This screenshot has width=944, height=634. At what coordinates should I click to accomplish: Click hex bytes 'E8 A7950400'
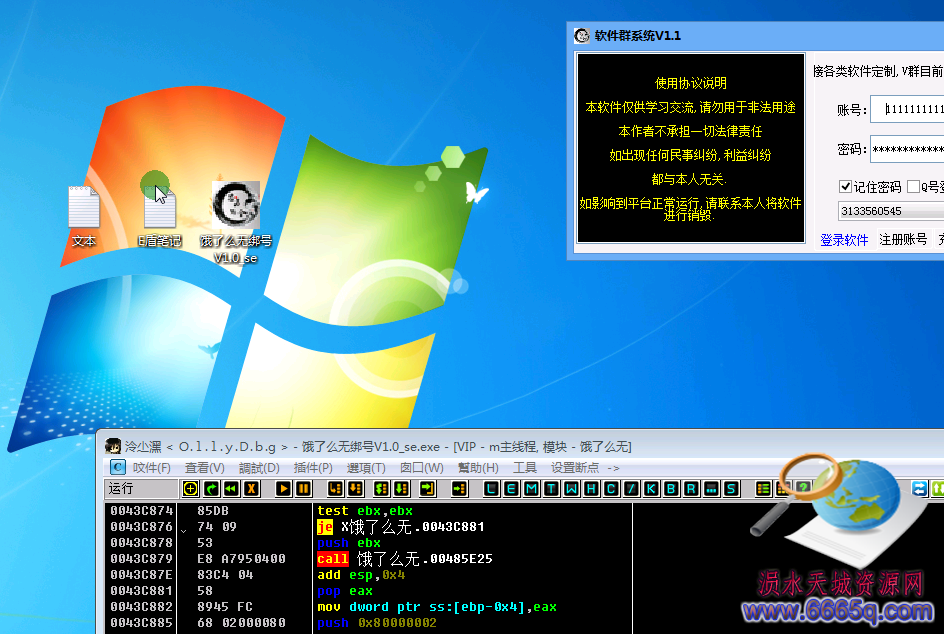pos(241,559)
